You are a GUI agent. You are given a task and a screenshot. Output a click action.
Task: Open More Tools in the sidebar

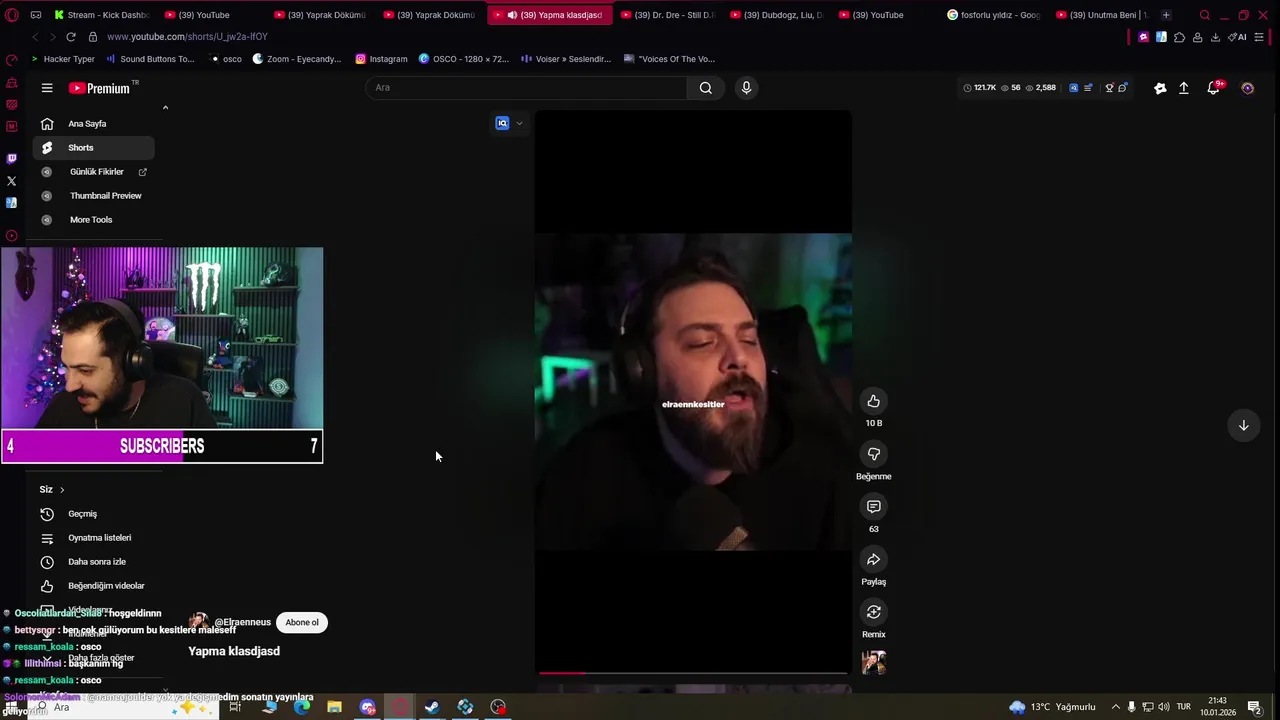(94, 220)
